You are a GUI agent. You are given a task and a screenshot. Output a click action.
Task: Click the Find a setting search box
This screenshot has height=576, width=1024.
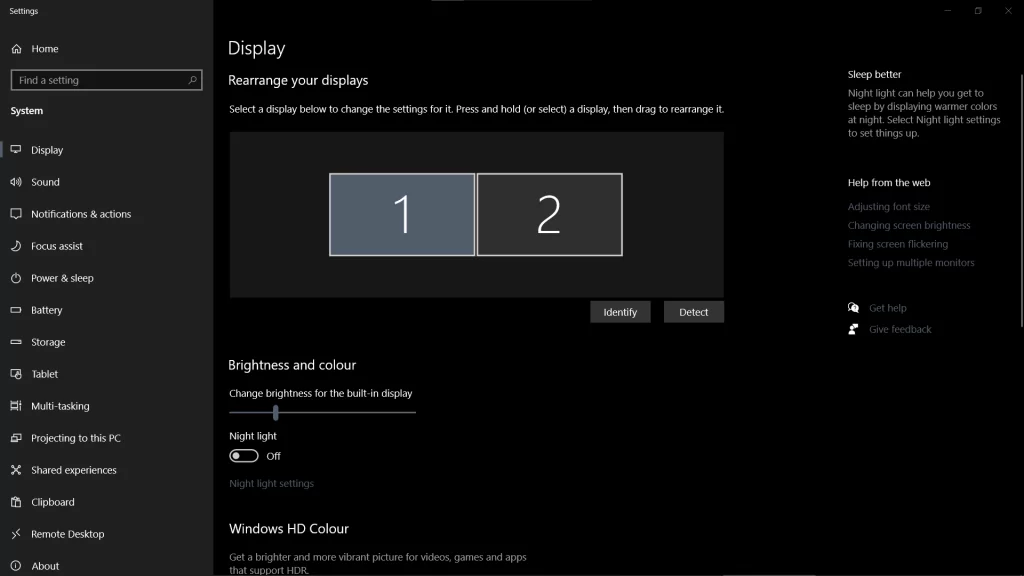(x=106, y=80)
